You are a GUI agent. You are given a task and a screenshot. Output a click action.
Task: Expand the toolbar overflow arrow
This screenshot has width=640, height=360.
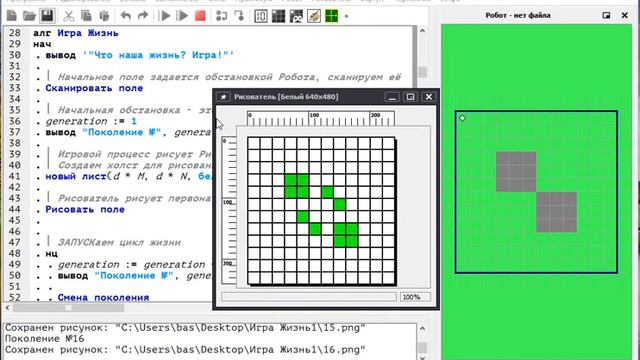pyautogui.click(x=347, y=16)
